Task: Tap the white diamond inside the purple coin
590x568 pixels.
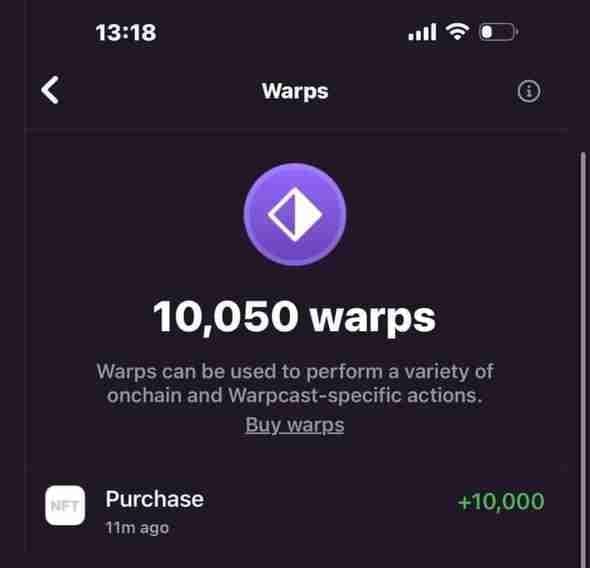Action: (x=295, y=215)
